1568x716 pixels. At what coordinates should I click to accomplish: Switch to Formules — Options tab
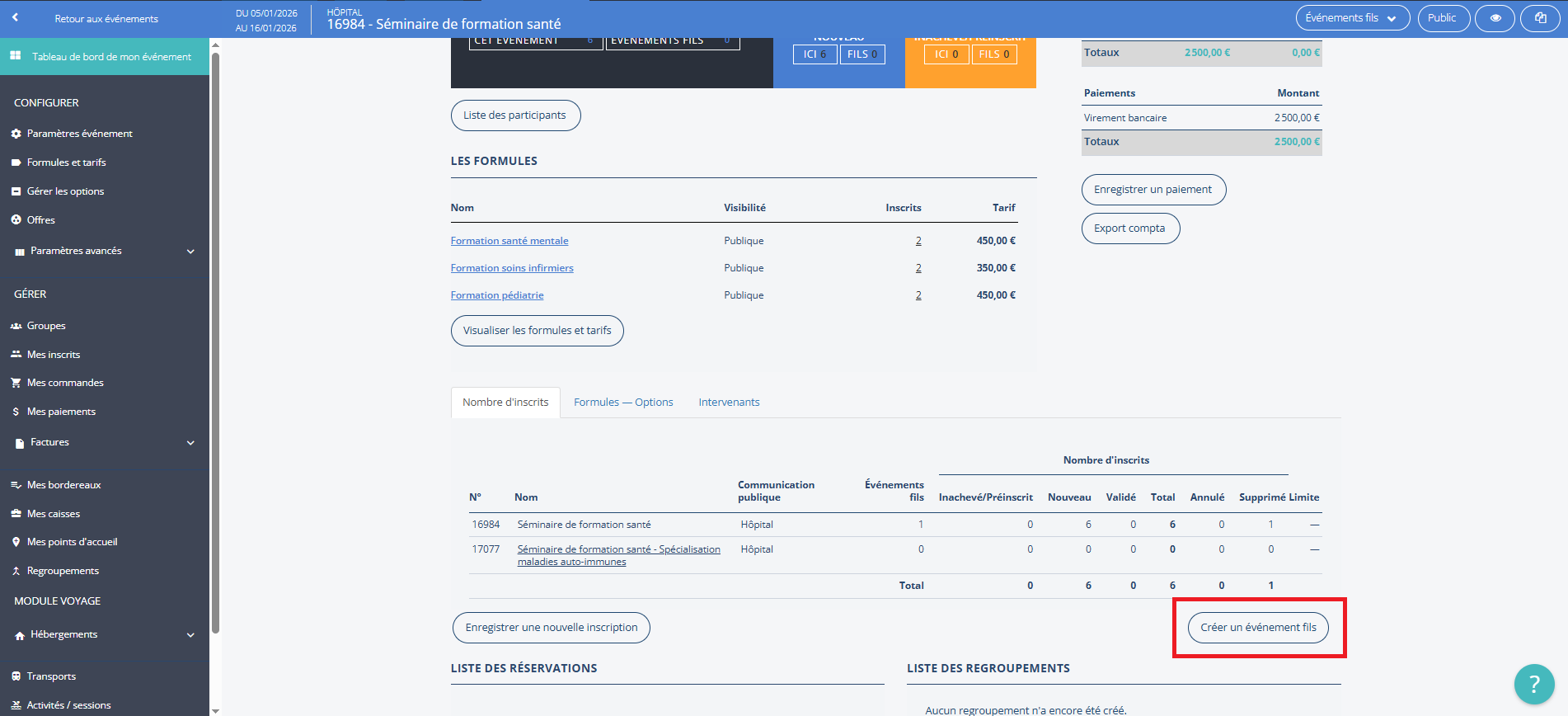coord(623,403)
